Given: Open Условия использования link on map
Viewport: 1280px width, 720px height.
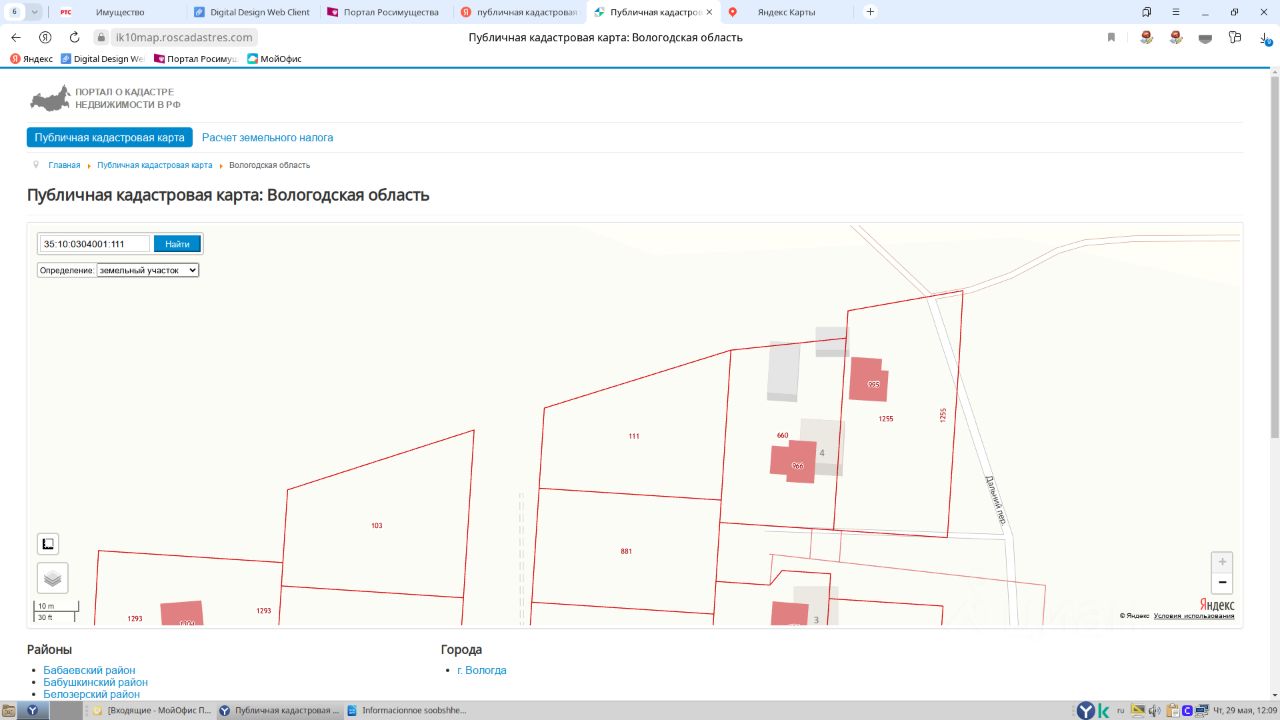Looking at the screenshot, I should (1194, 616).
